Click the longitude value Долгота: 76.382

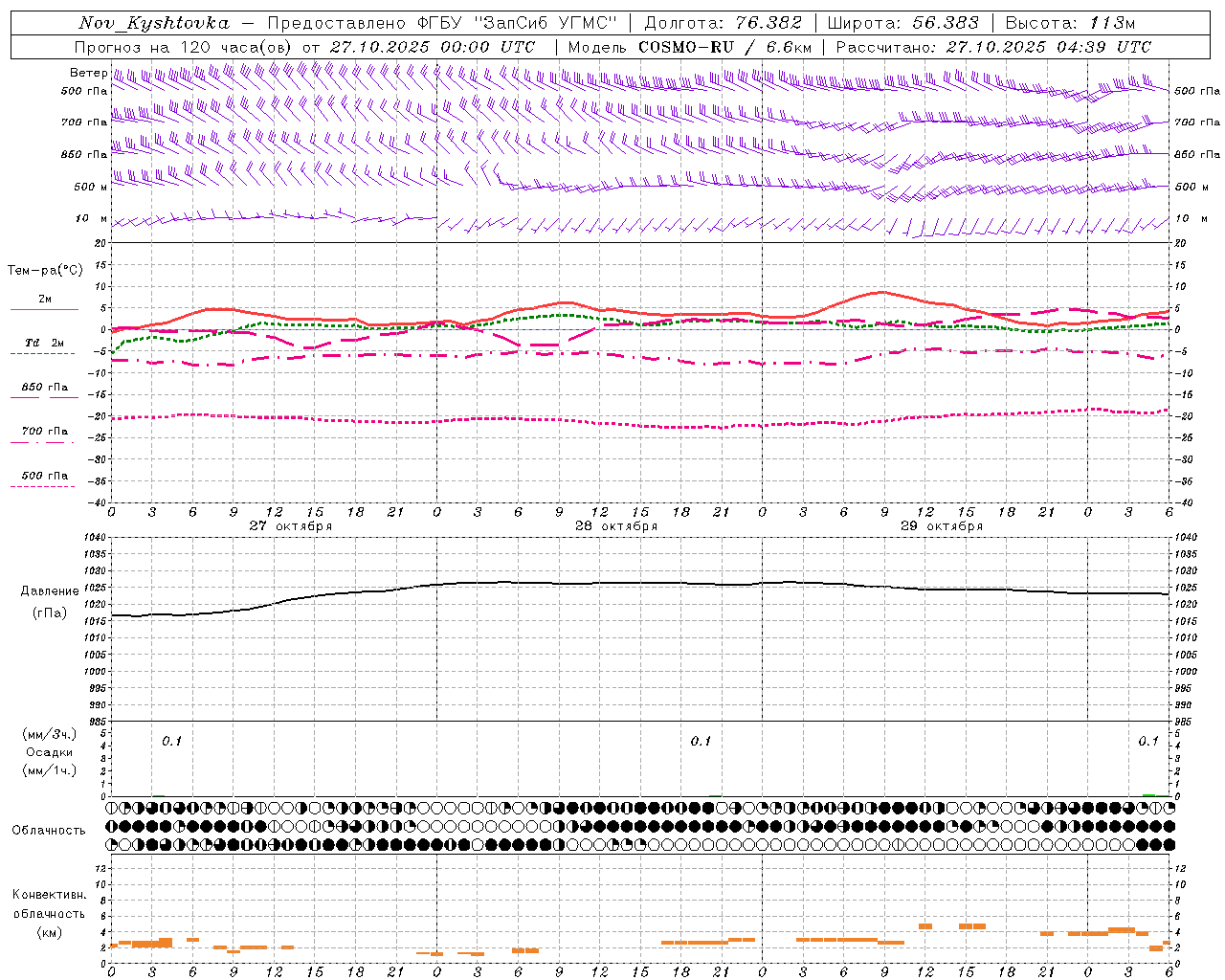click(x=723, y=23)
